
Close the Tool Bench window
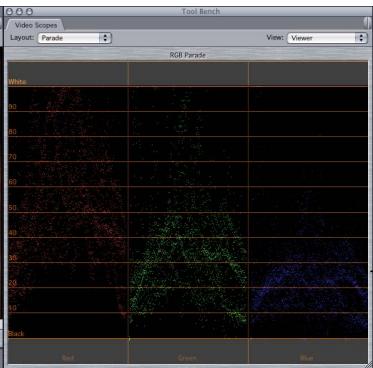point(9,12)
